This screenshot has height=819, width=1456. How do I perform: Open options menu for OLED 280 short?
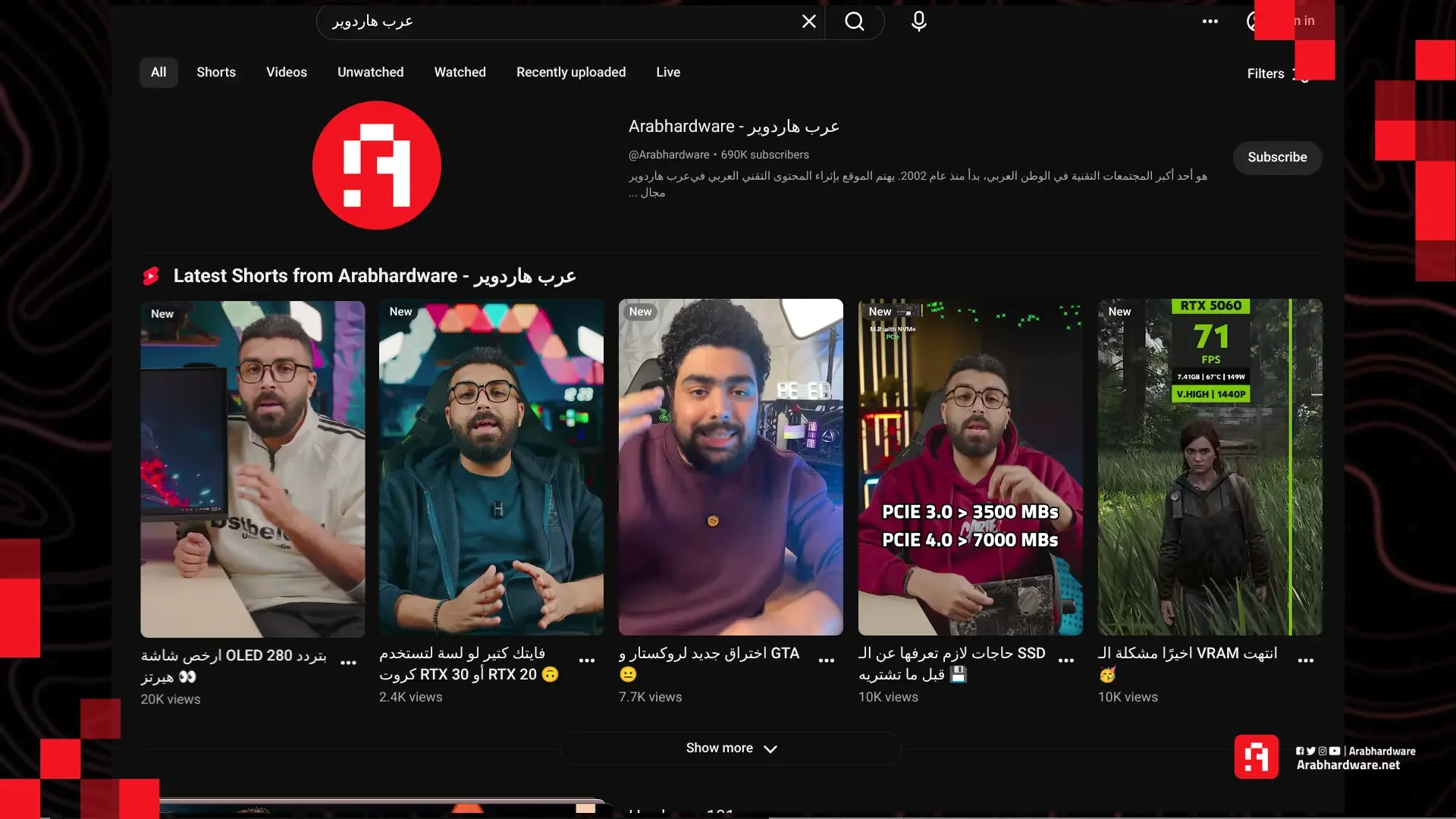click(x=348, y=663)
